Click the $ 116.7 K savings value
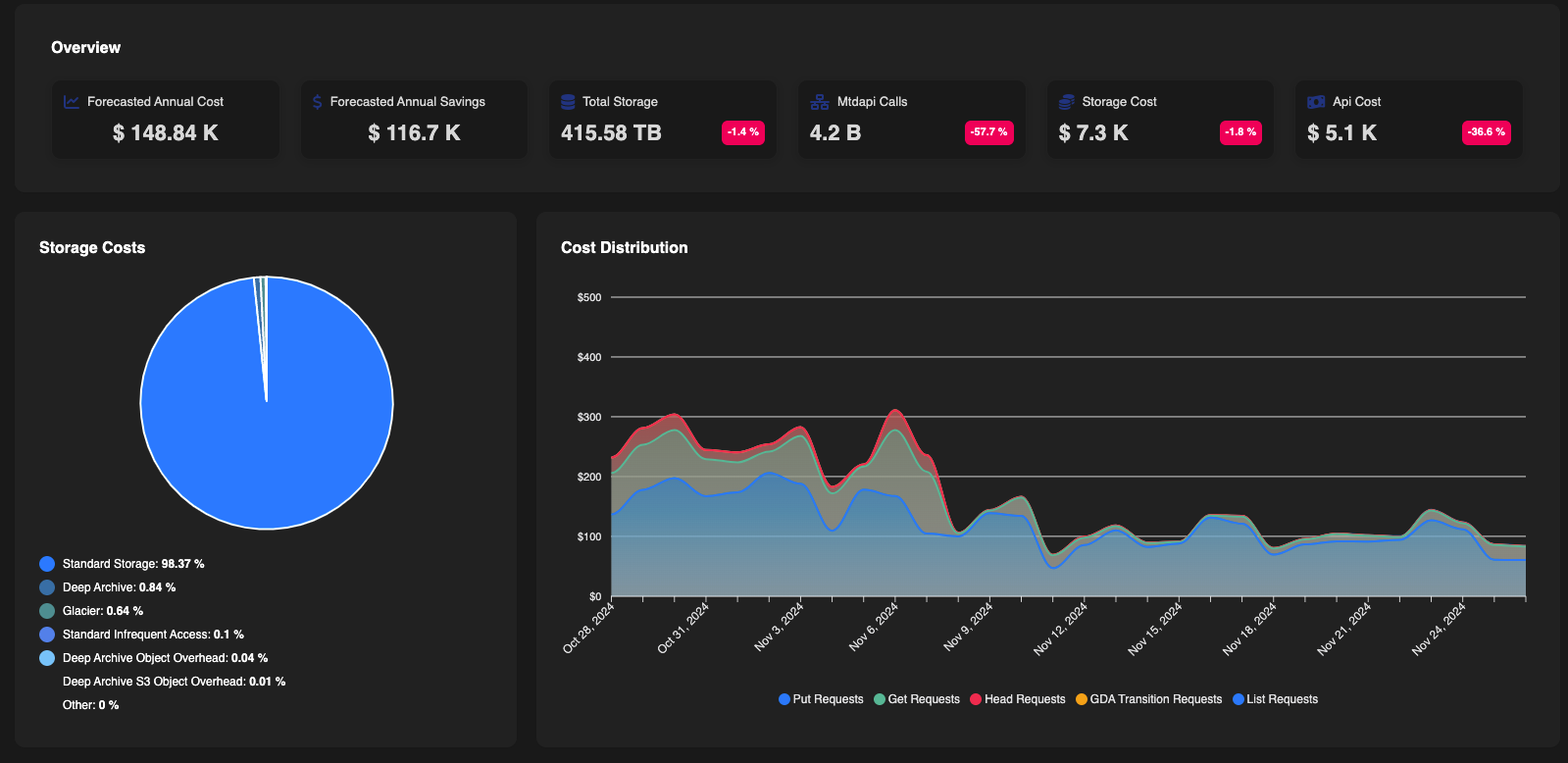The image size is (1568, 763). [414, 133]
